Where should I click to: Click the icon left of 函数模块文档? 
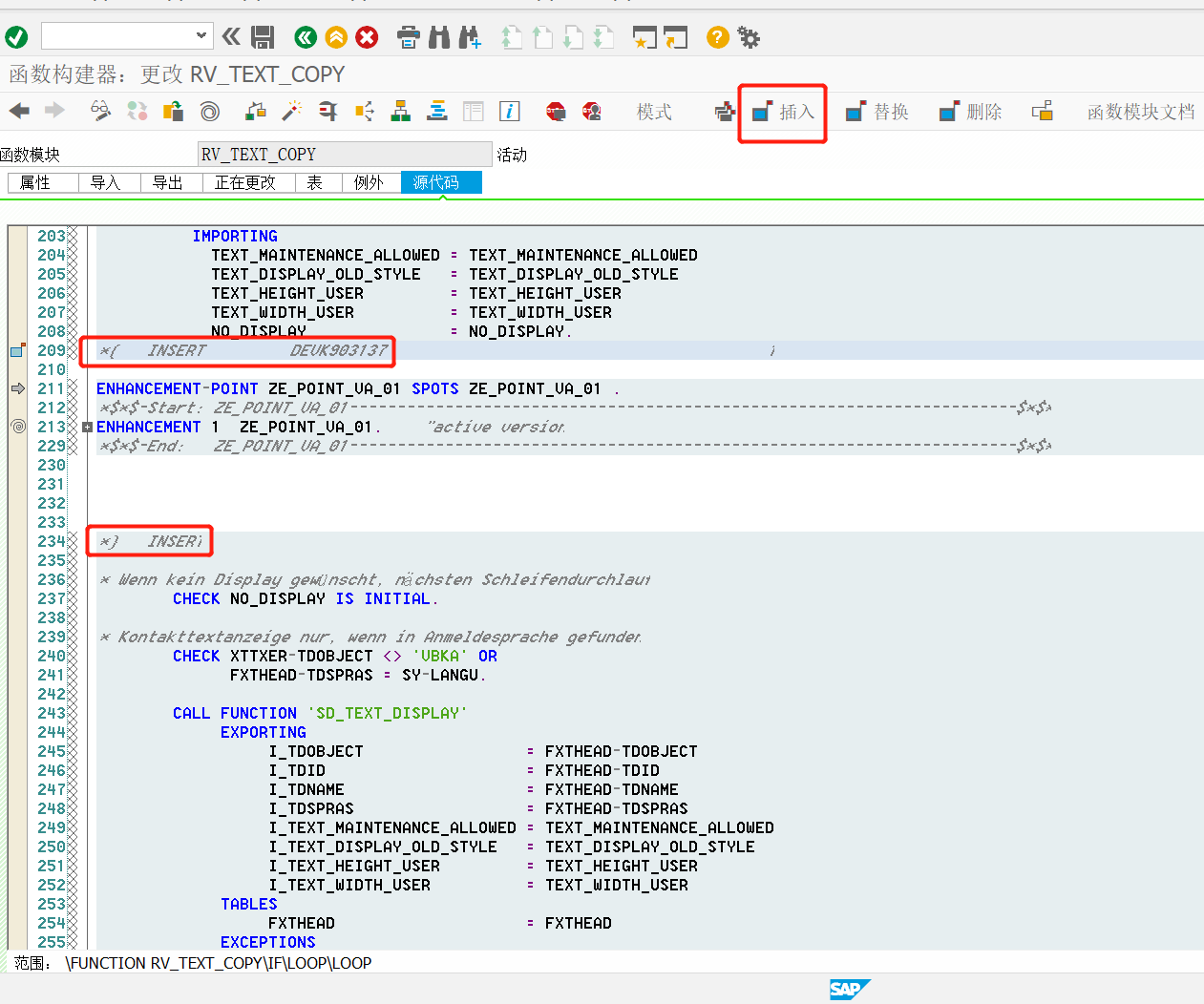(1043, 112)
